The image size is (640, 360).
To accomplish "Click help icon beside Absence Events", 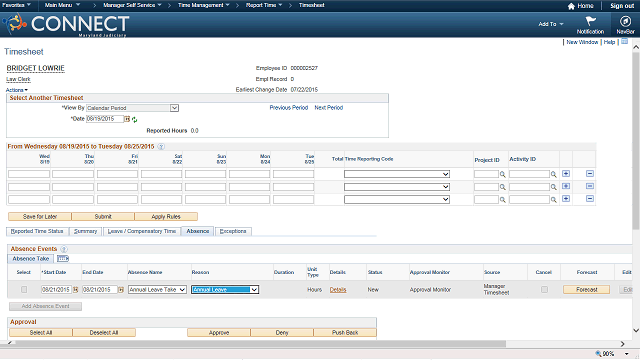I will pos(64,249).
